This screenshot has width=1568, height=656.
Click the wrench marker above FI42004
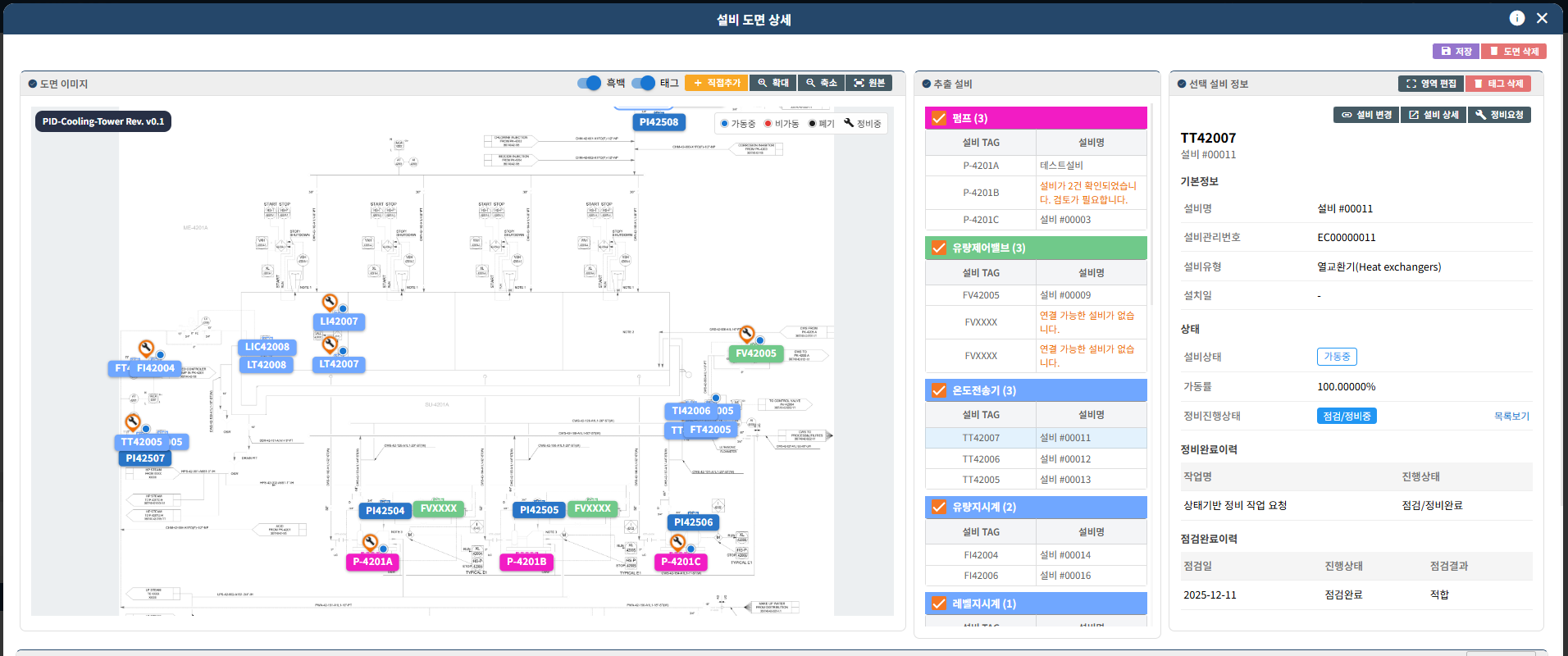146,348
